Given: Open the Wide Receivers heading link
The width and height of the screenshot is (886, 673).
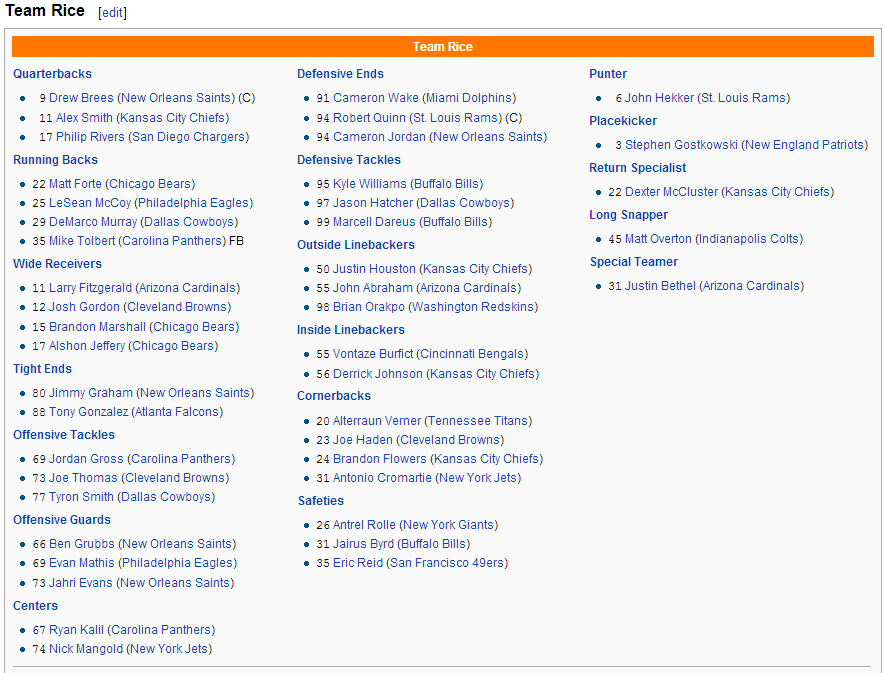Looking at the screenshot, I should point(58,264).
